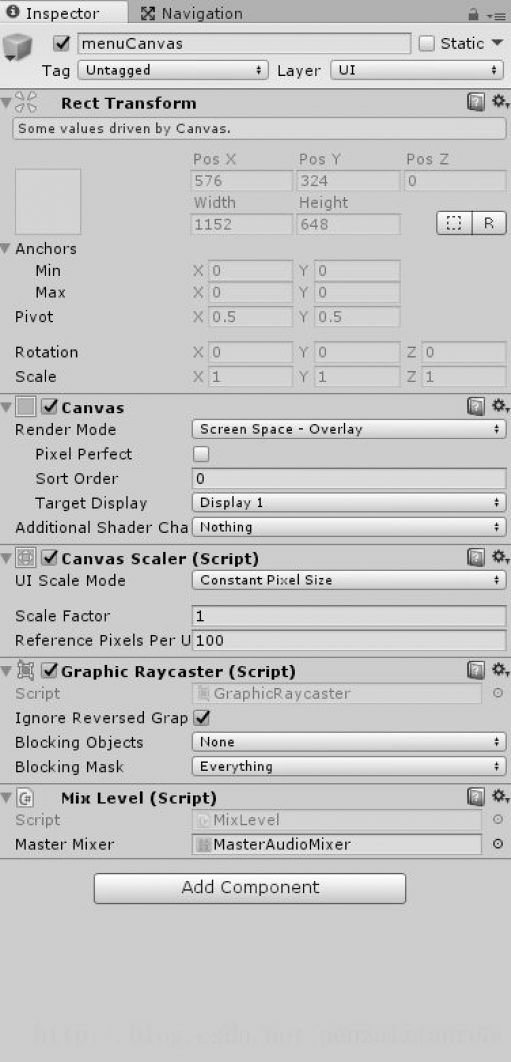Click the anchor presets box in Rect Transform
511x1062 pixels.
(48, 202)
